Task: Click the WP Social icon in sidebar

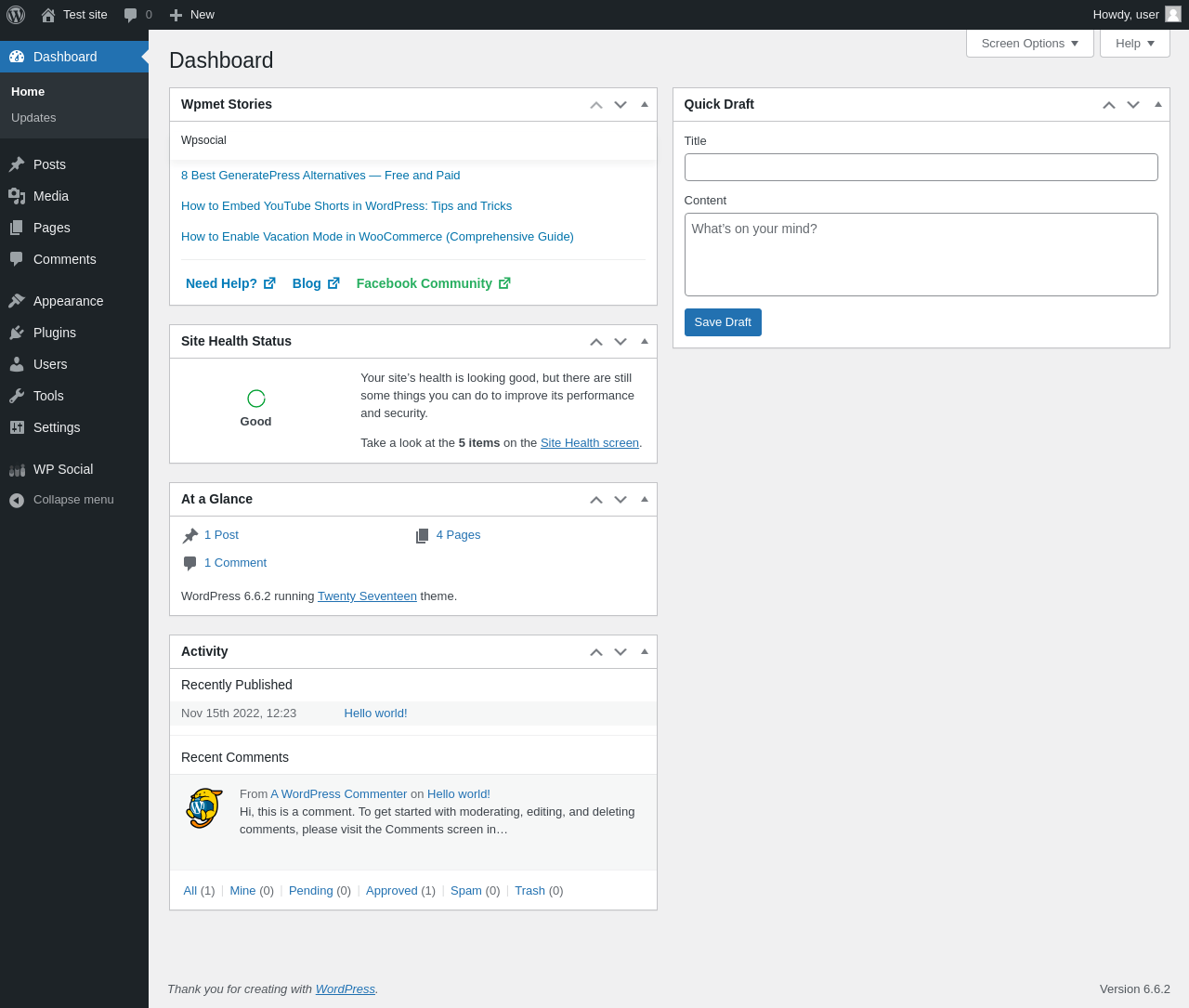Action: [x=17, y=470]
